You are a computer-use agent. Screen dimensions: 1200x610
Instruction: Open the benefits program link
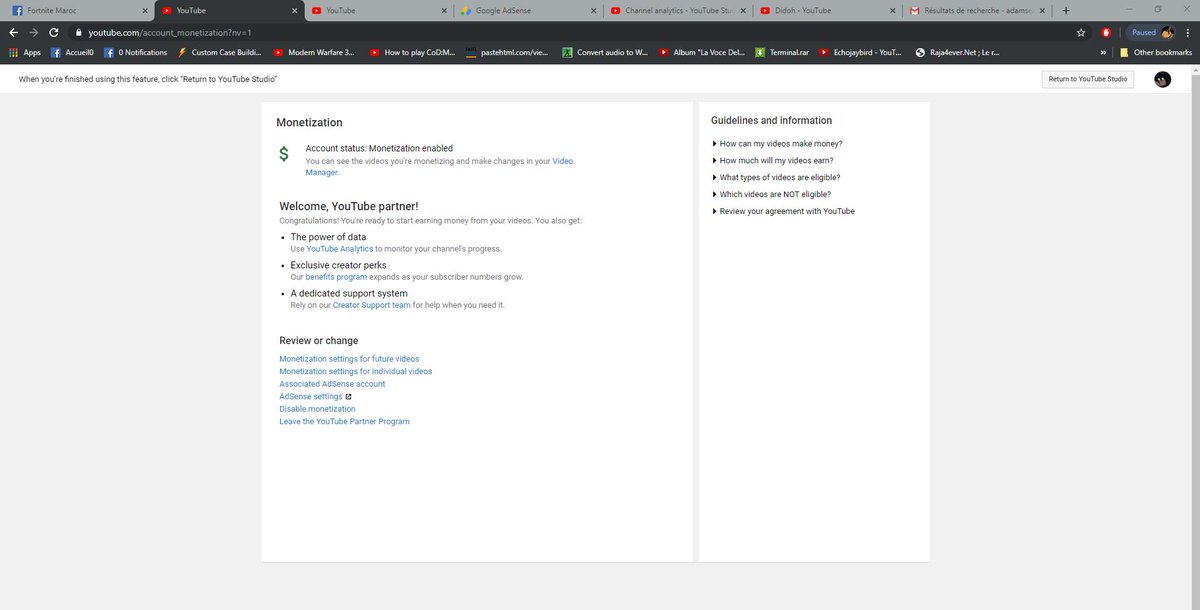[336, 277]
